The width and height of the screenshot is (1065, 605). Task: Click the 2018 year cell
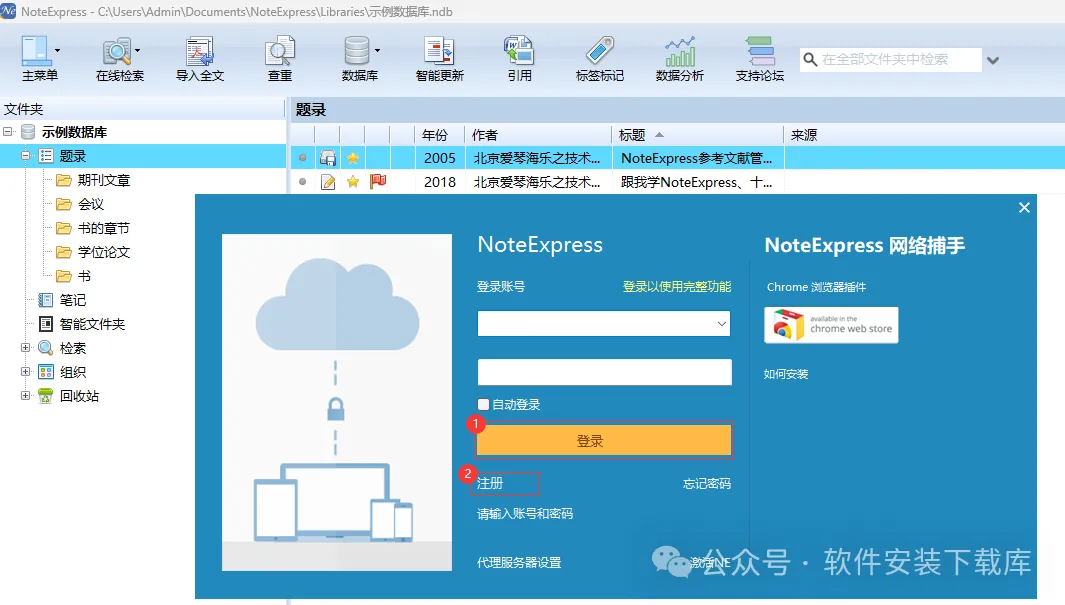[x=439, y=182]
